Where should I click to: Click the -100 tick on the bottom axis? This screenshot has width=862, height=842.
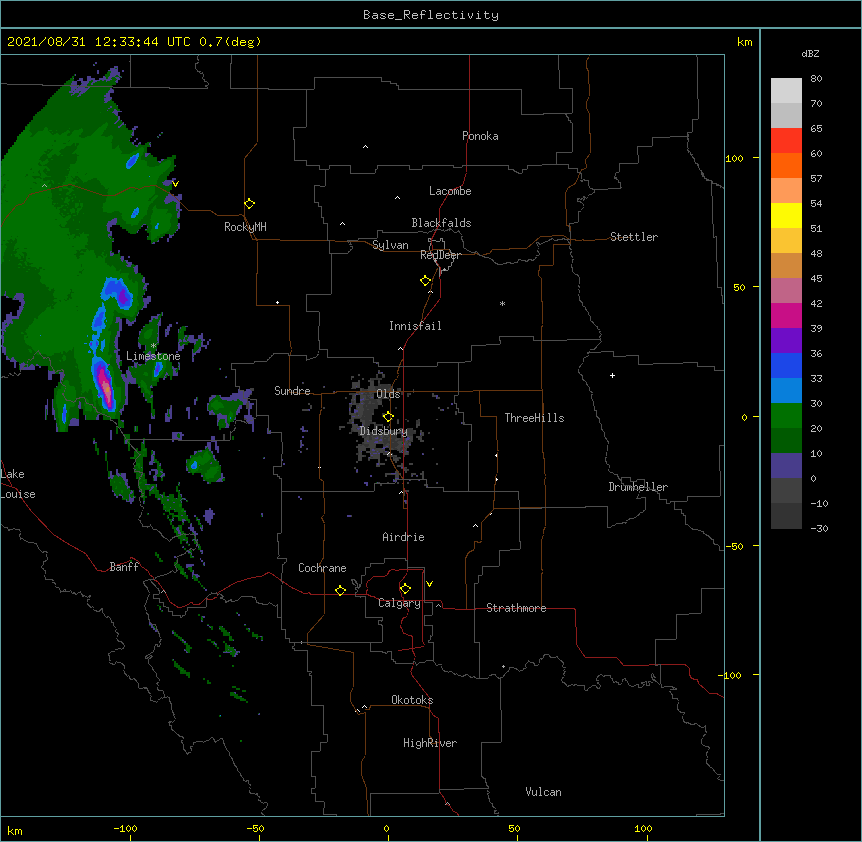click(125, 829)
